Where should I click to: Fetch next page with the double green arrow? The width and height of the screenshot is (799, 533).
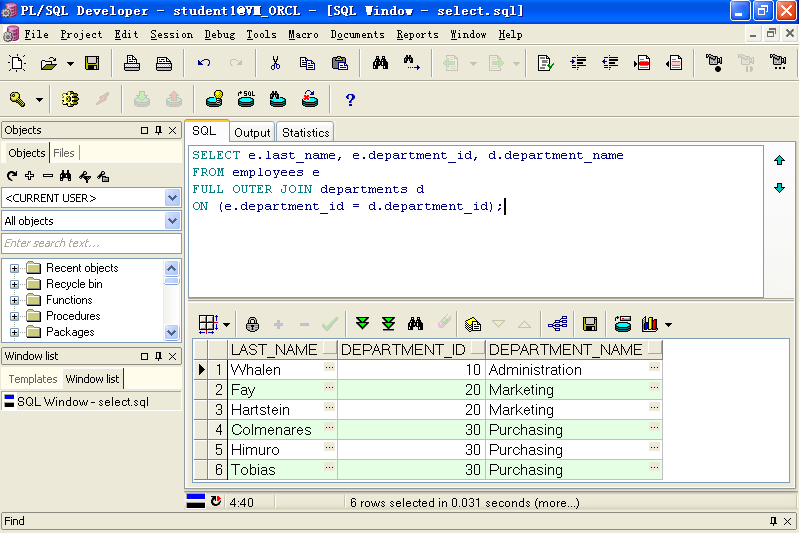point(363,324)
